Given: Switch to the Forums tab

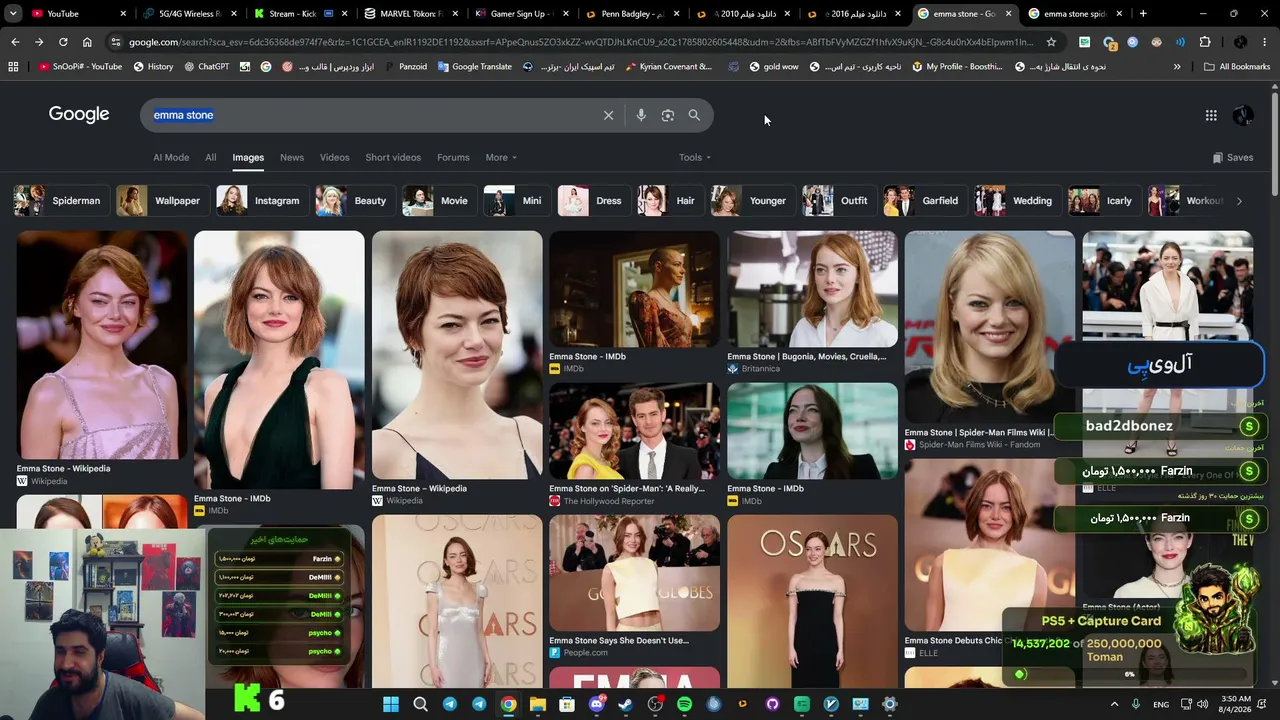Looking at the screenshot, I should click(453, 157).
